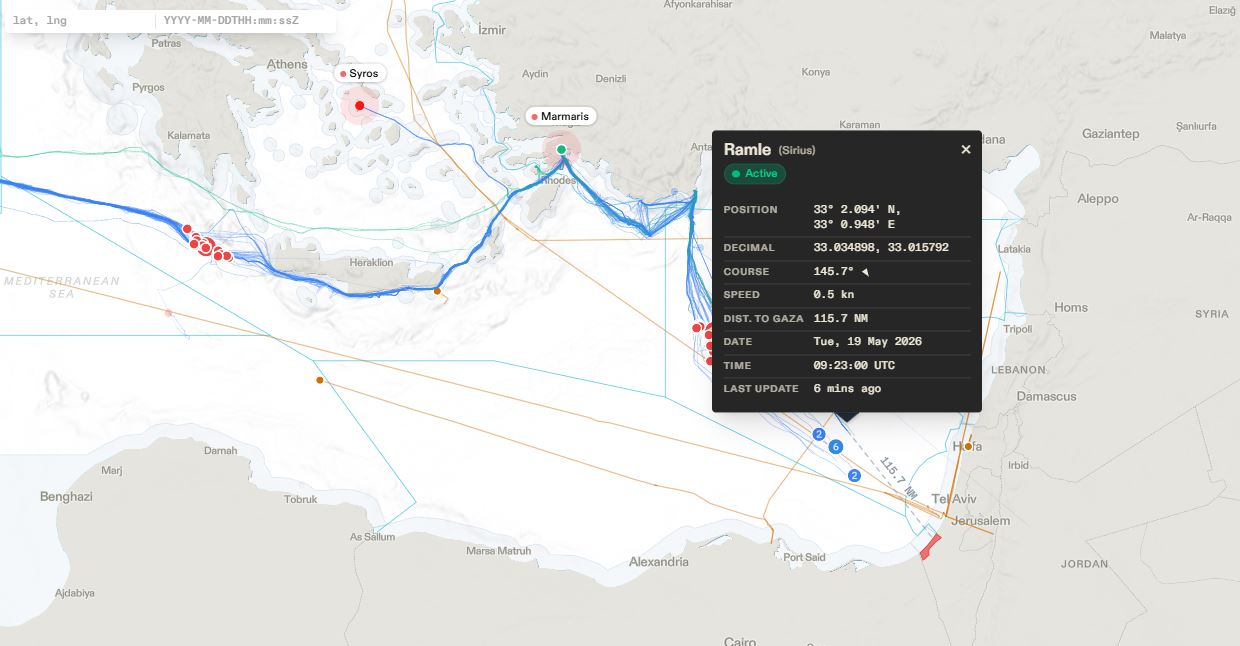The width and height of the screenshot is (1240, 646).
Task: Click the rotated 115.7 NM label on the dashed line
Action: [x=898, y=479]
